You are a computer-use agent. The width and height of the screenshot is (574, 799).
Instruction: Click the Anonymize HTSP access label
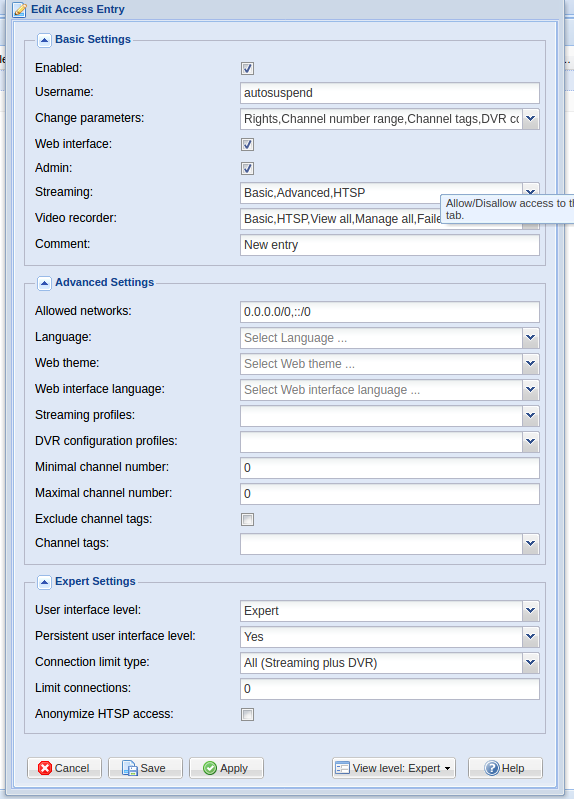tap(104, 714)
